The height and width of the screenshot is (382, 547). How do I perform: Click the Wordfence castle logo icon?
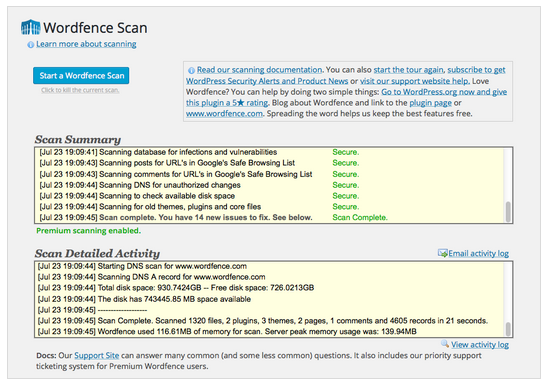pos(31,27)
